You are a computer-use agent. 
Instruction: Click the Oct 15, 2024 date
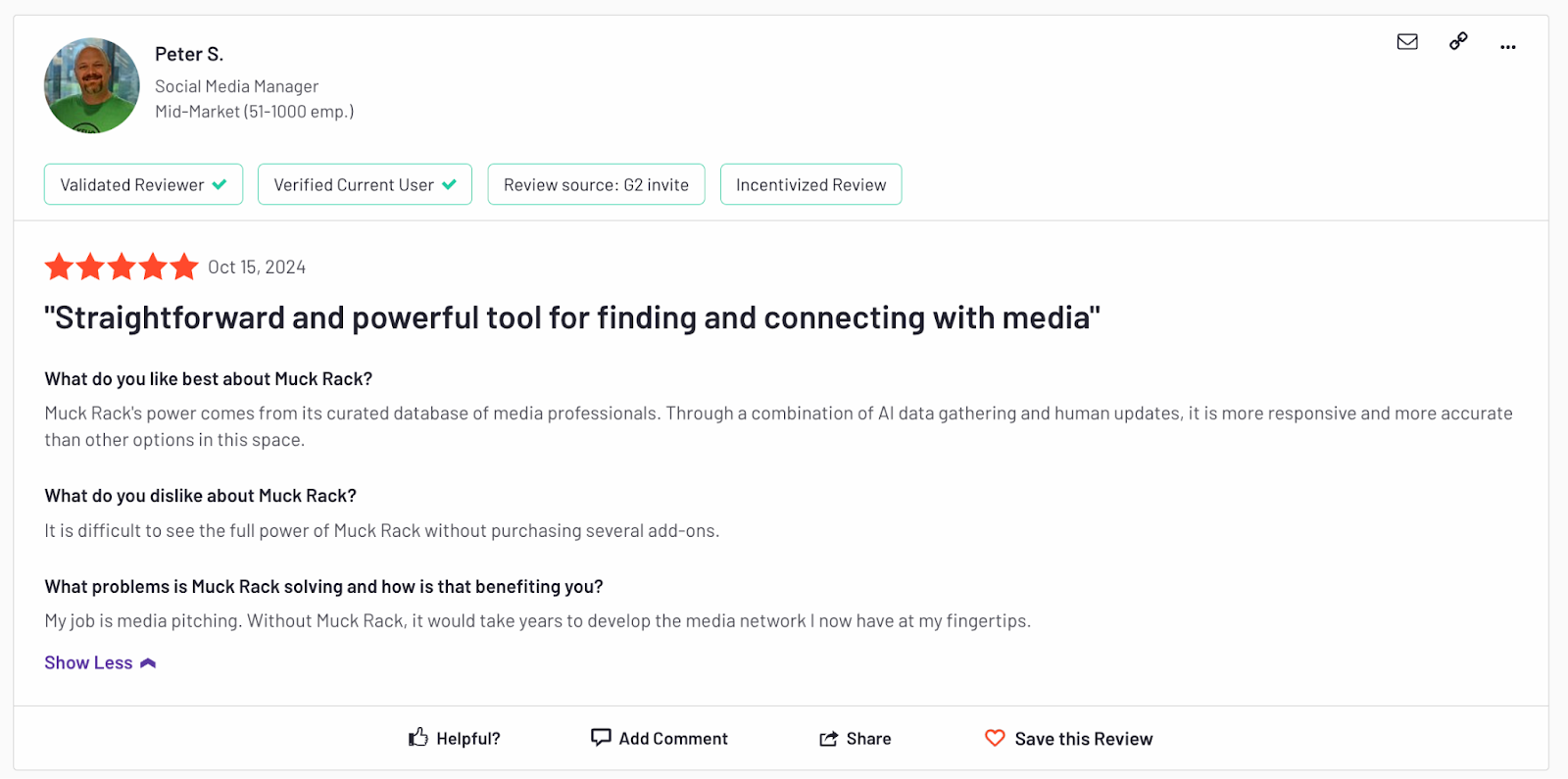pos(257,268)
